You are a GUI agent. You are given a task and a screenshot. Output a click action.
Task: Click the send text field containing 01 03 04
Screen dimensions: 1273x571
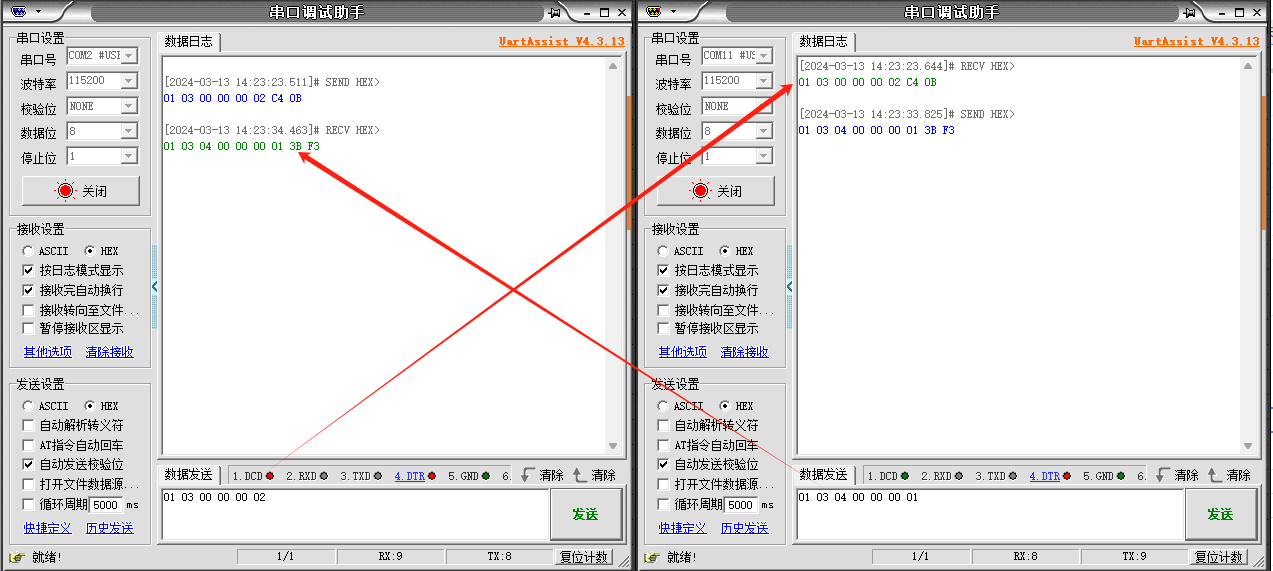coord(988,514)
